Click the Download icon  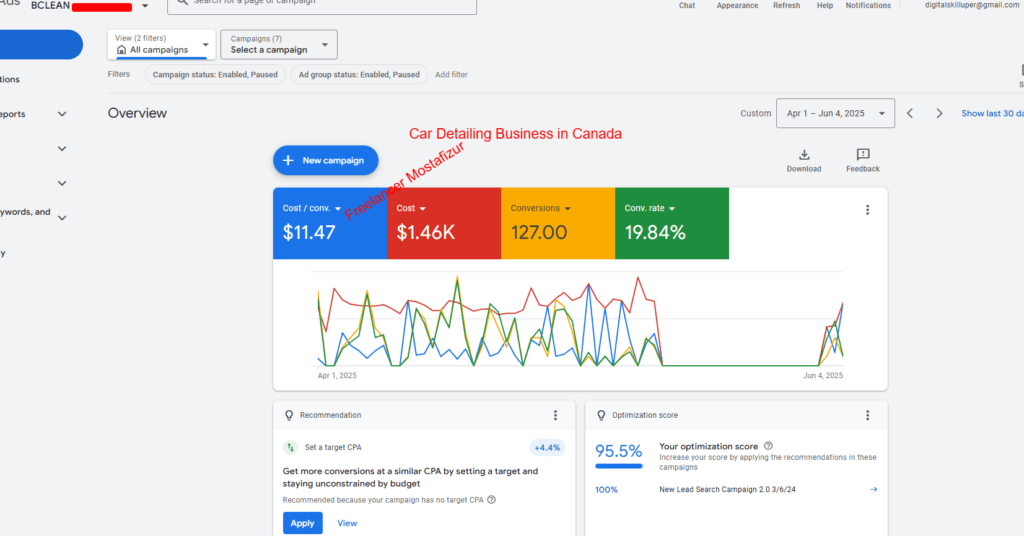804,155
